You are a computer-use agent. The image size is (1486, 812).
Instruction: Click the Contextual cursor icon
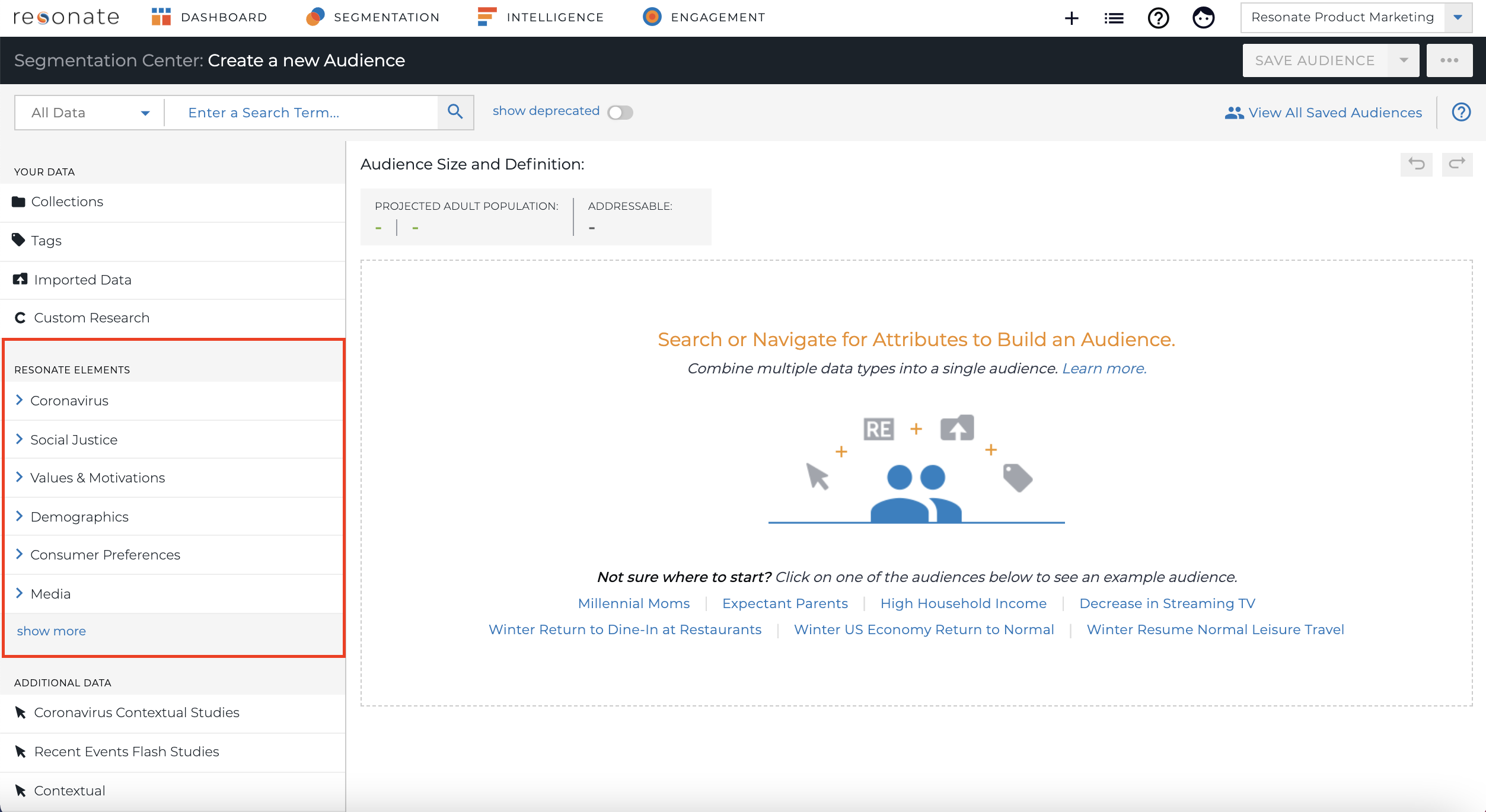click(x=20, y=791)
